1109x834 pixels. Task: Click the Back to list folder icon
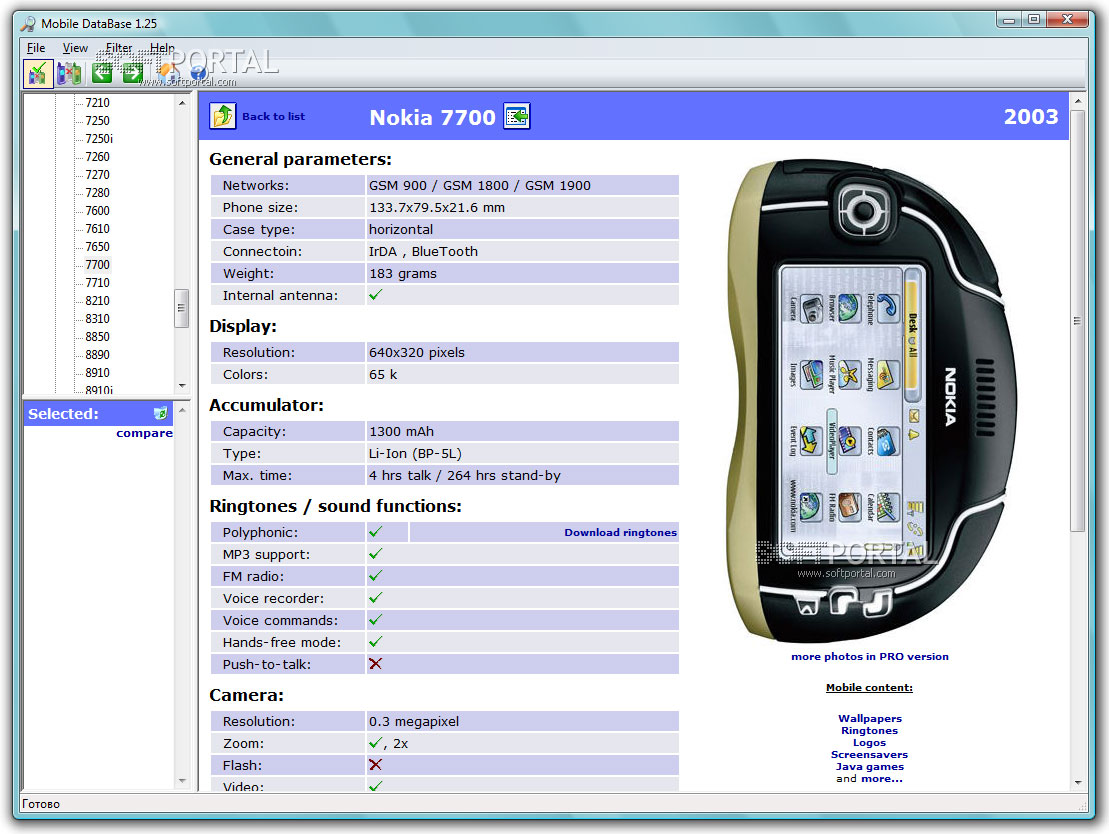click(x=223, y=115)
